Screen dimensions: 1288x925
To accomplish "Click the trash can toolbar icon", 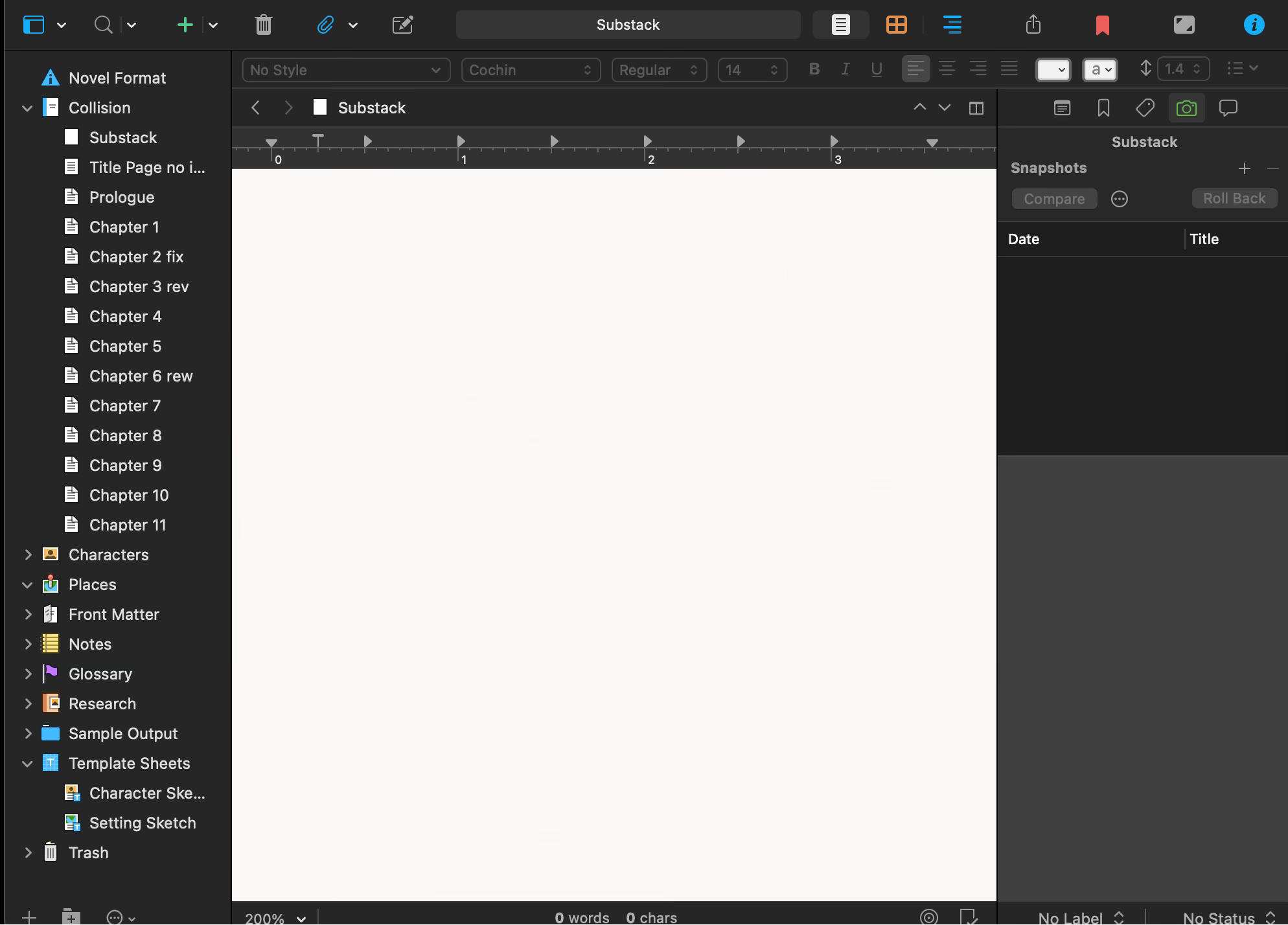I will 263,25.
